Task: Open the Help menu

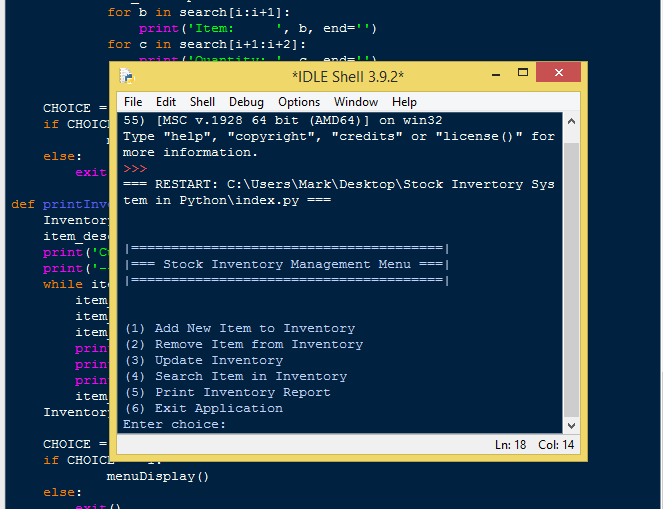Action: (x=404, y=102)
